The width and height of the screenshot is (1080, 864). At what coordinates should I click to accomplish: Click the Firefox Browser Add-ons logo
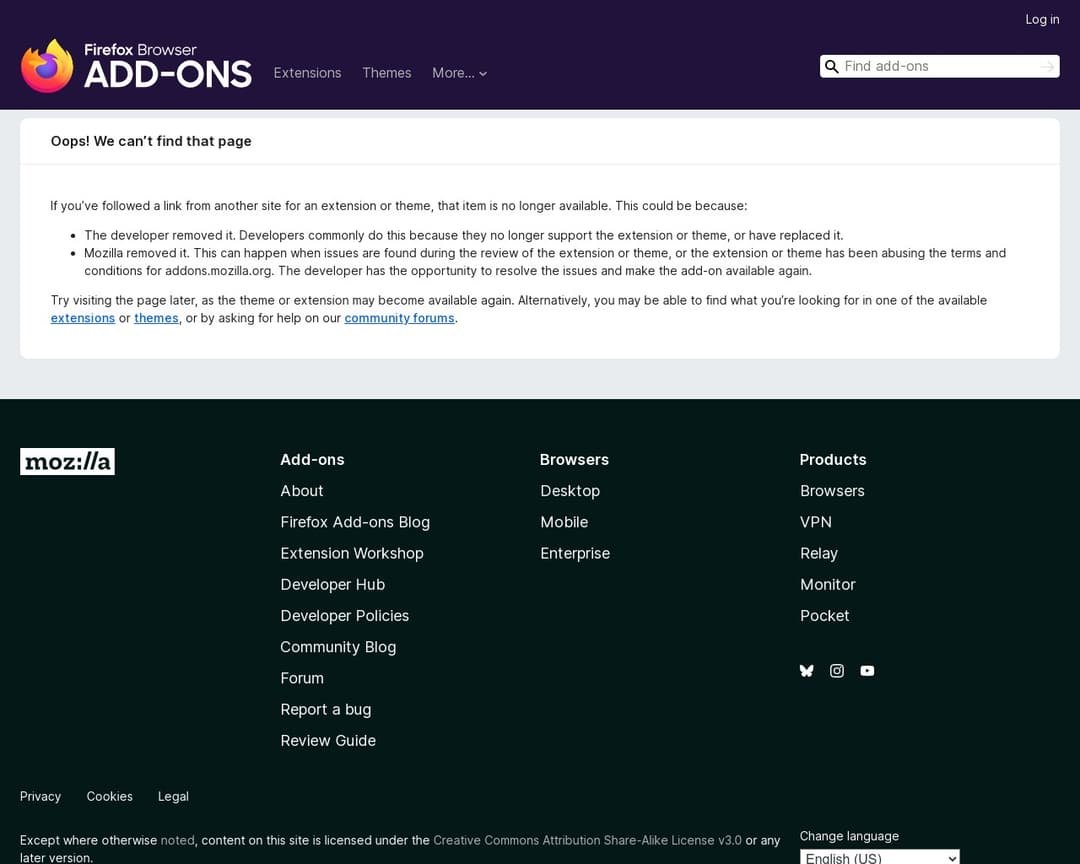pos(136,66)
